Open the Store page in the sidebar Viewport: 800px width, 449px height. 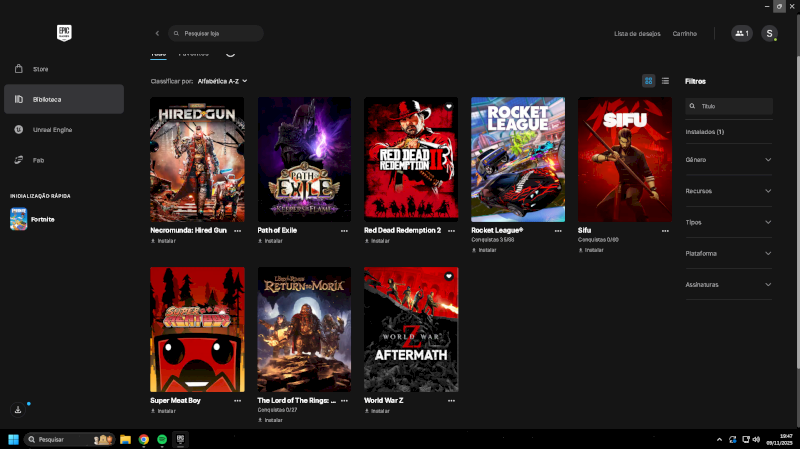40,69
